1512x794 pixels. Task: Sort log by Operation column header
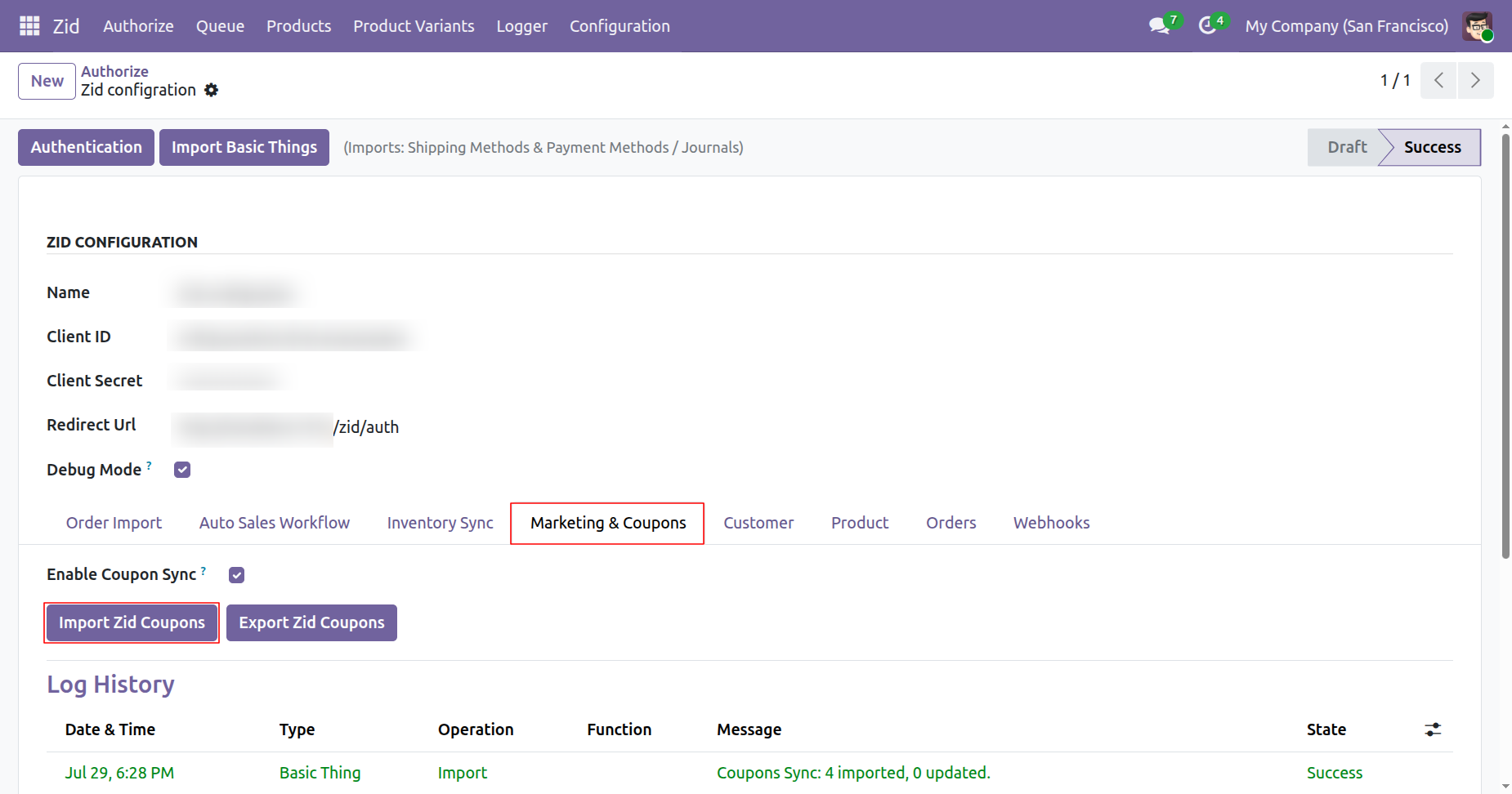point(476,729)
